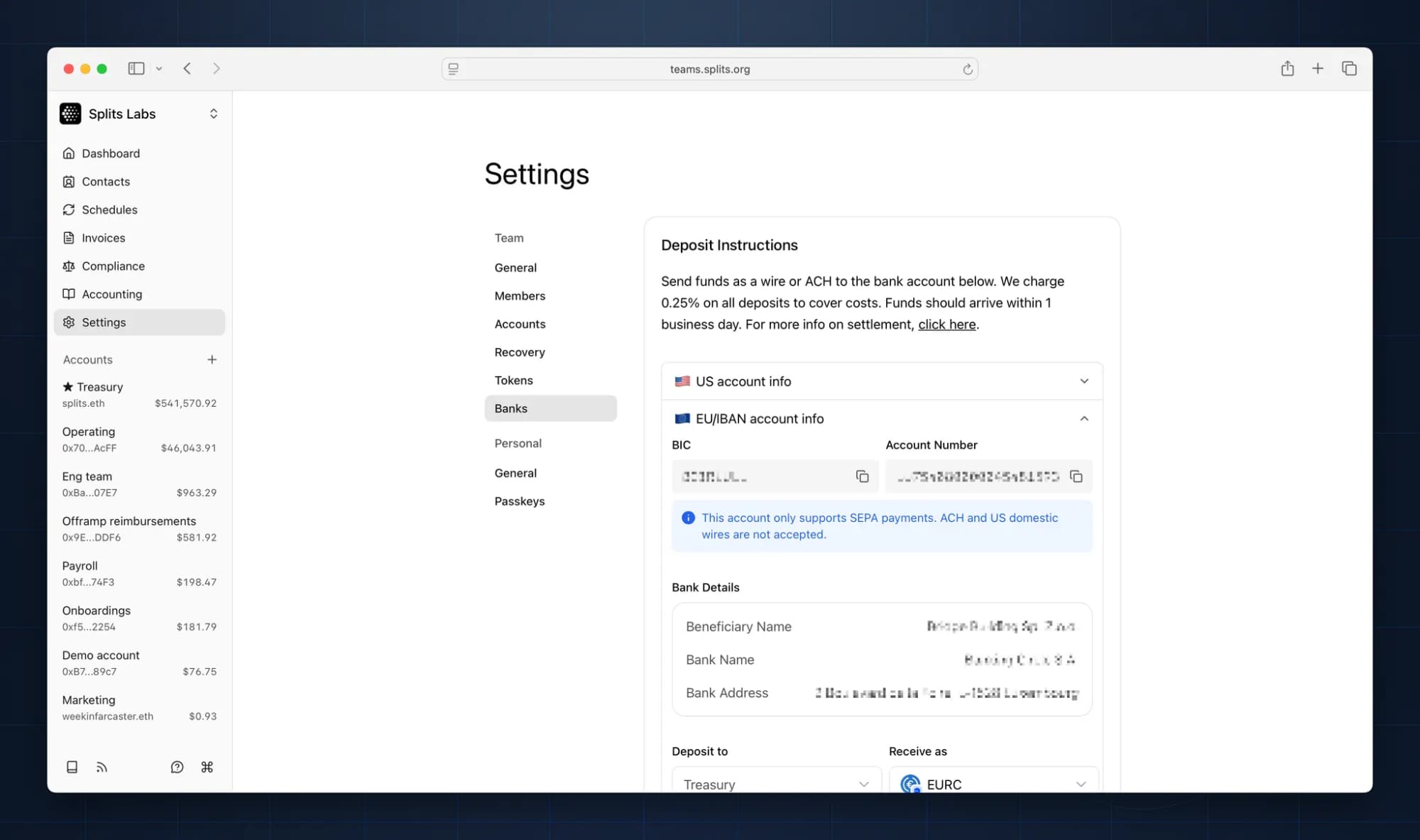Follow the 'click here' settlement link
Screen dimensions: 1420x840
[946, 324]
